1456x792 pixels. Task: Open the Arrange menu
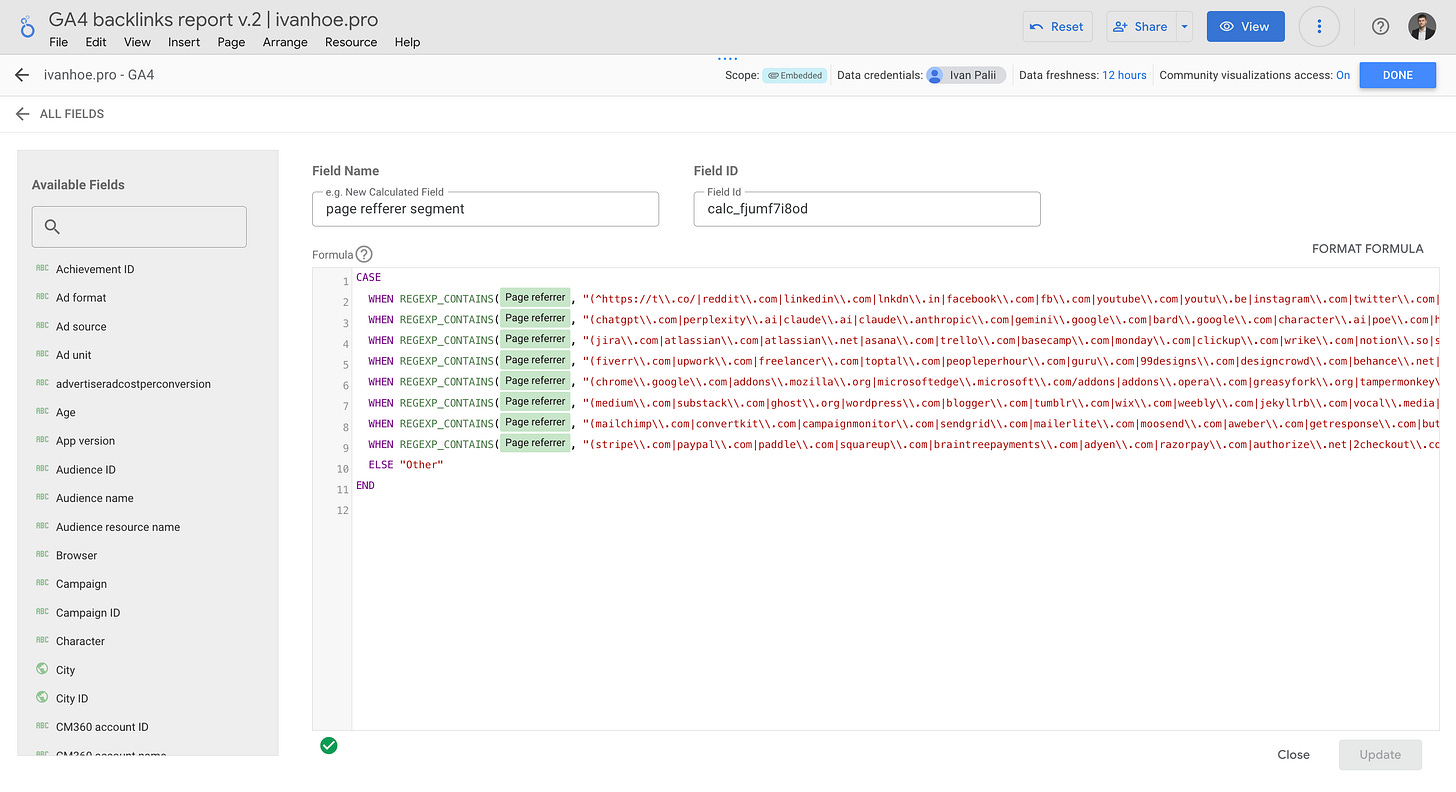pos(285,42)
